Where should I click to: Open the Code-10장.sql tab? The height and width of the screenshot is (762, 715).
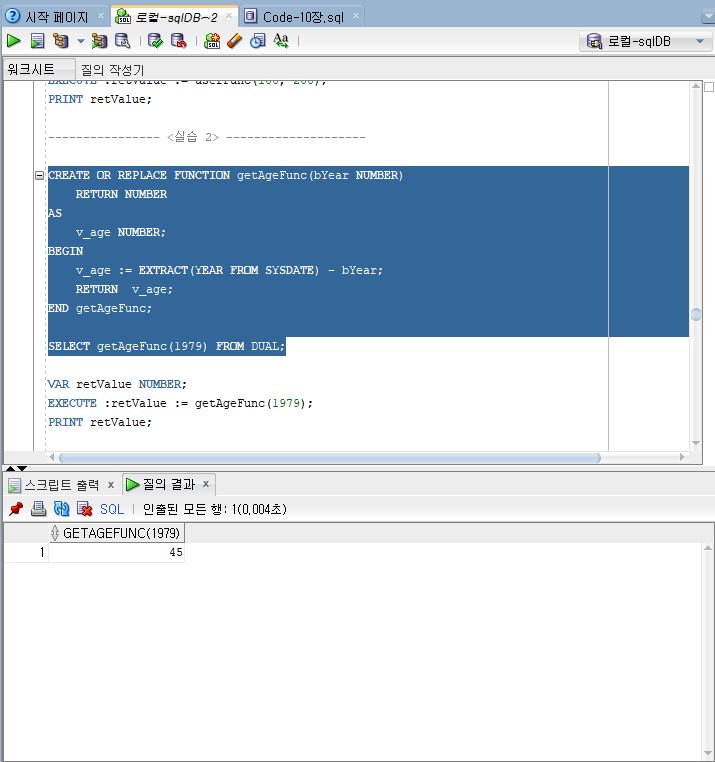click(x=303, y=17)
